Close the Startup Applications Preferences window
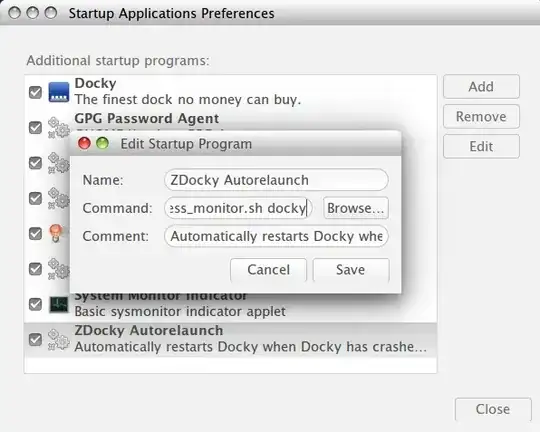 click(x=493, y=409)
